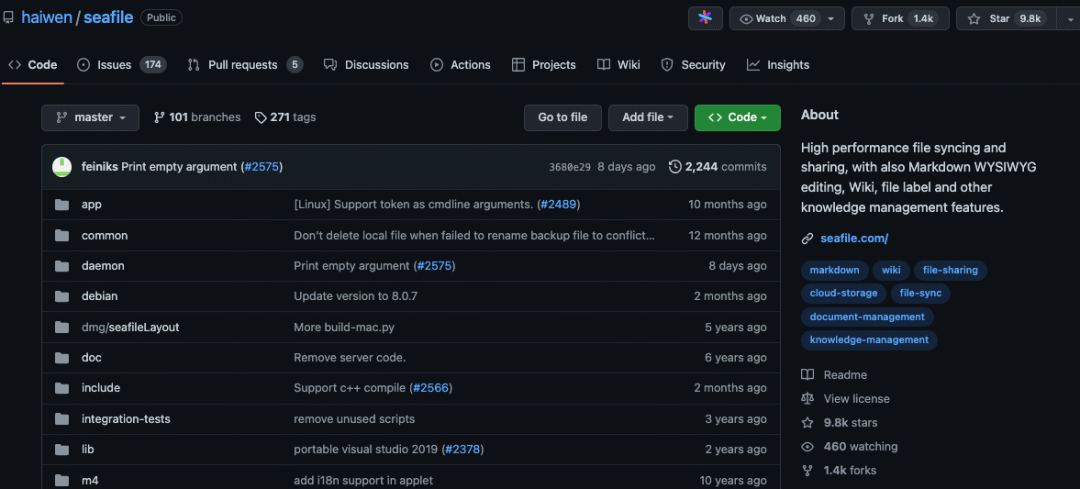This screenshot has width=1080, height=489.
Task: Open the debian folder icon
Action: [62, 296]
